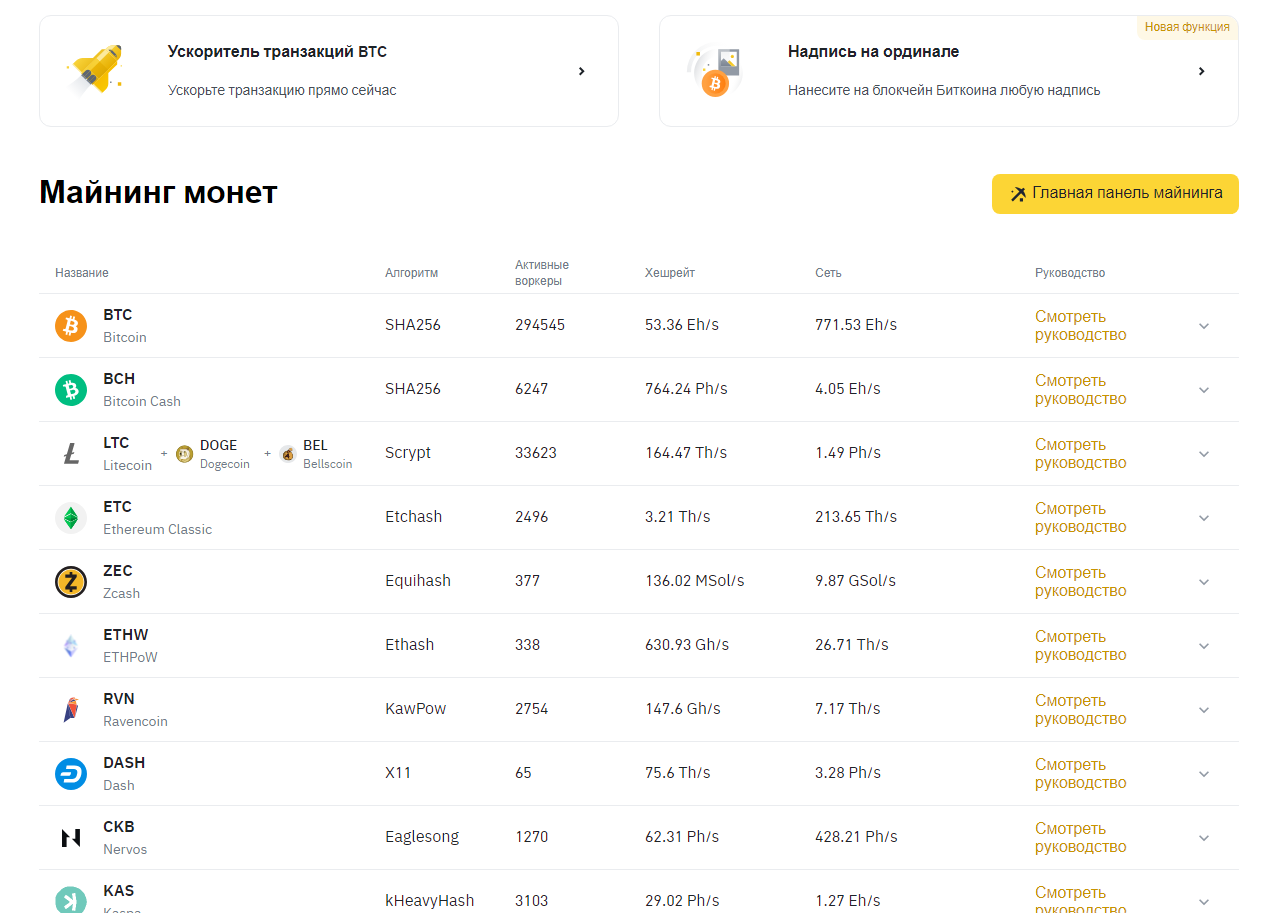The width and height of the screenshot is (1277, 913).
Task: Select the Equihash algorithm cell
Action: pyautogui.click(x=418, y=581)
